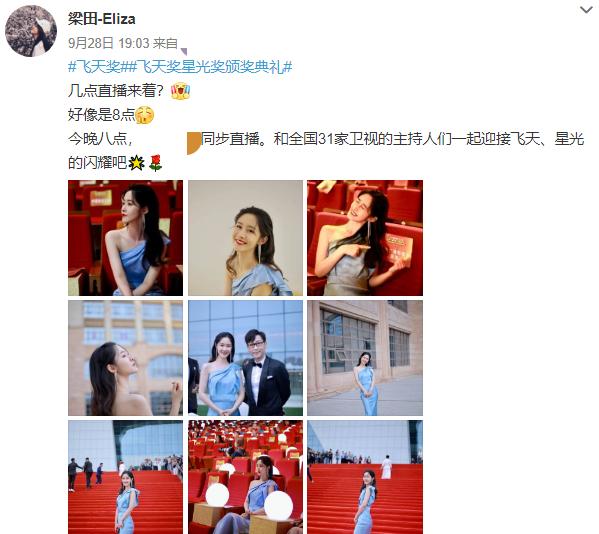Open the photo of woman pointing at seat sign
Viewport: 599px width, 534px height.
point(365,238)
